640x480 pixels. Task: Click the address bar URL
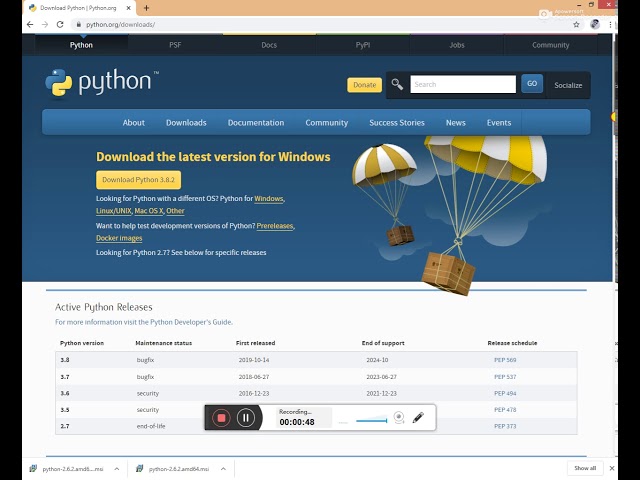point(120,24)
